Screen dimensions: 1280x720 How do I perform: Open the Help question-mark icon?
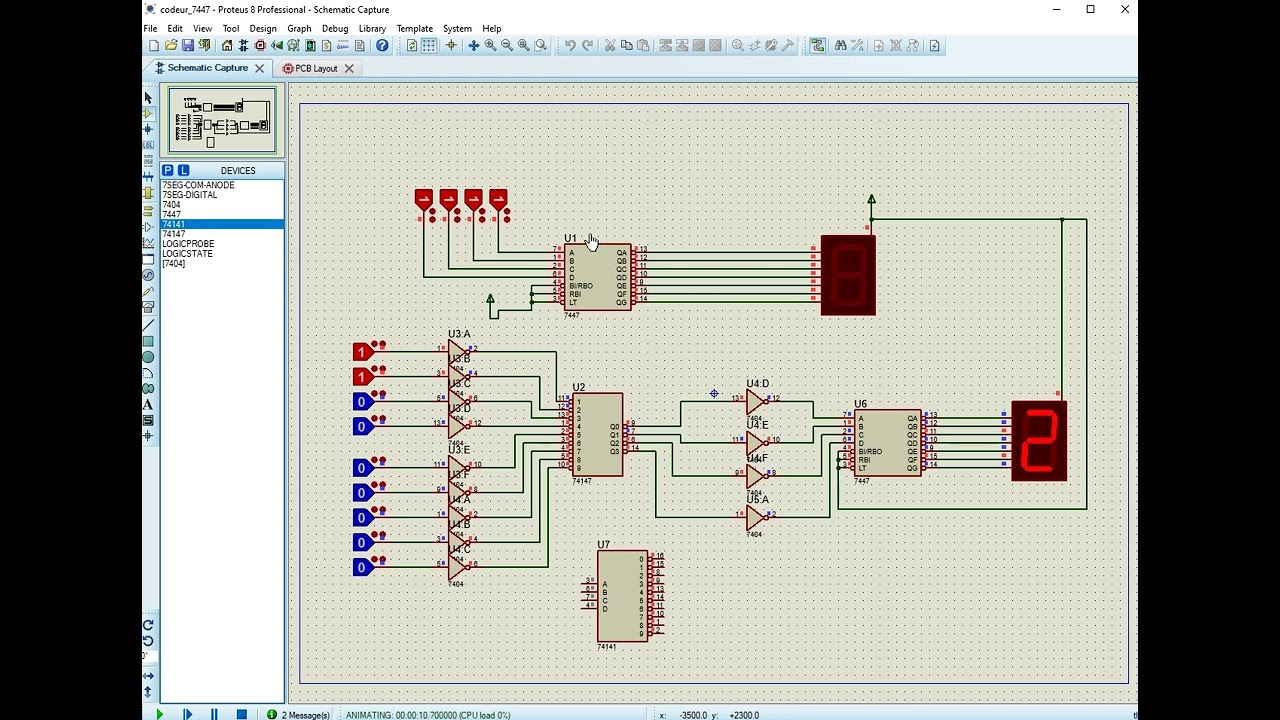[382, 45]
